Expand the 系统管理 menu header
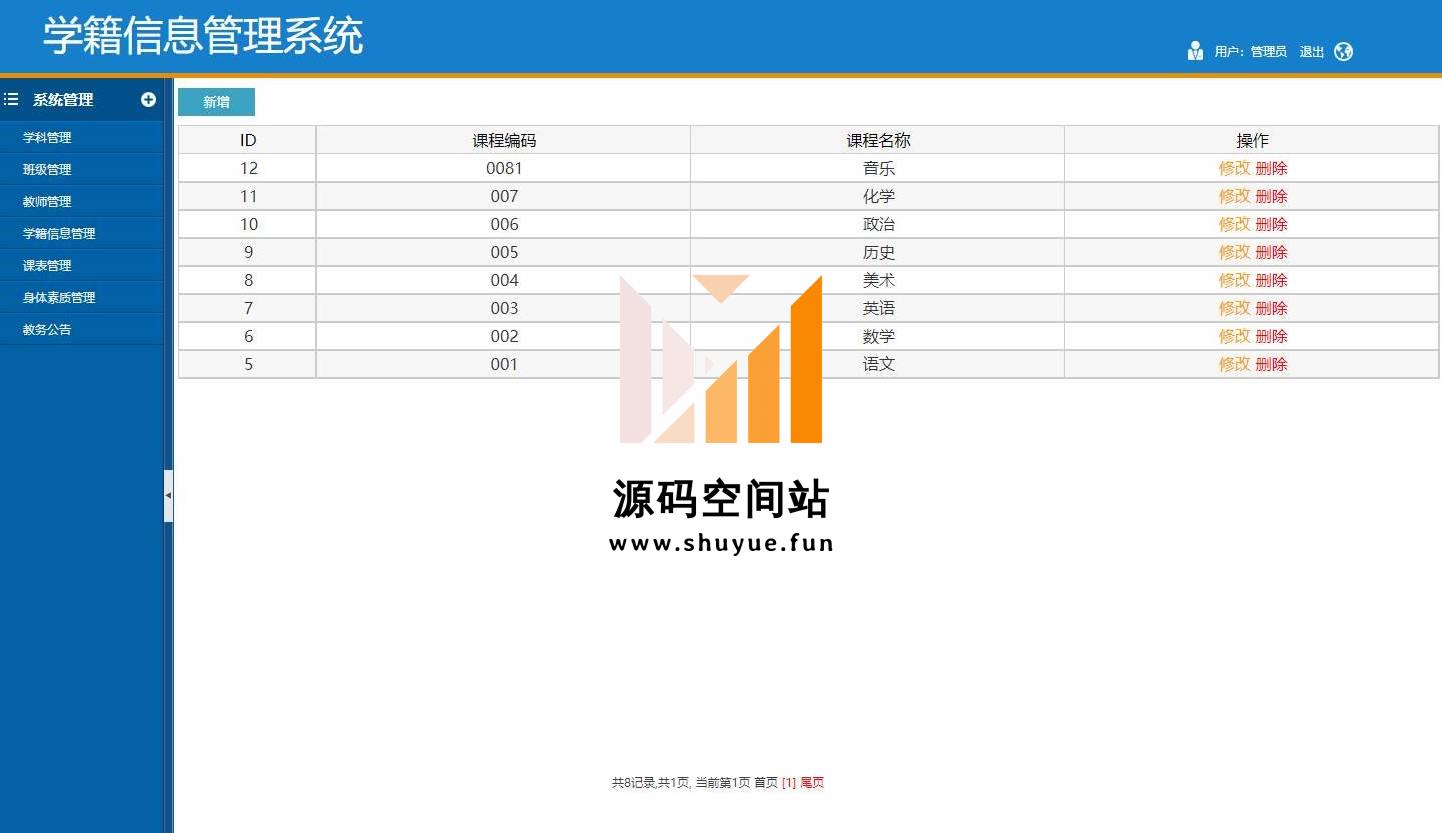The image size is (1442, 833). point(81,99)
